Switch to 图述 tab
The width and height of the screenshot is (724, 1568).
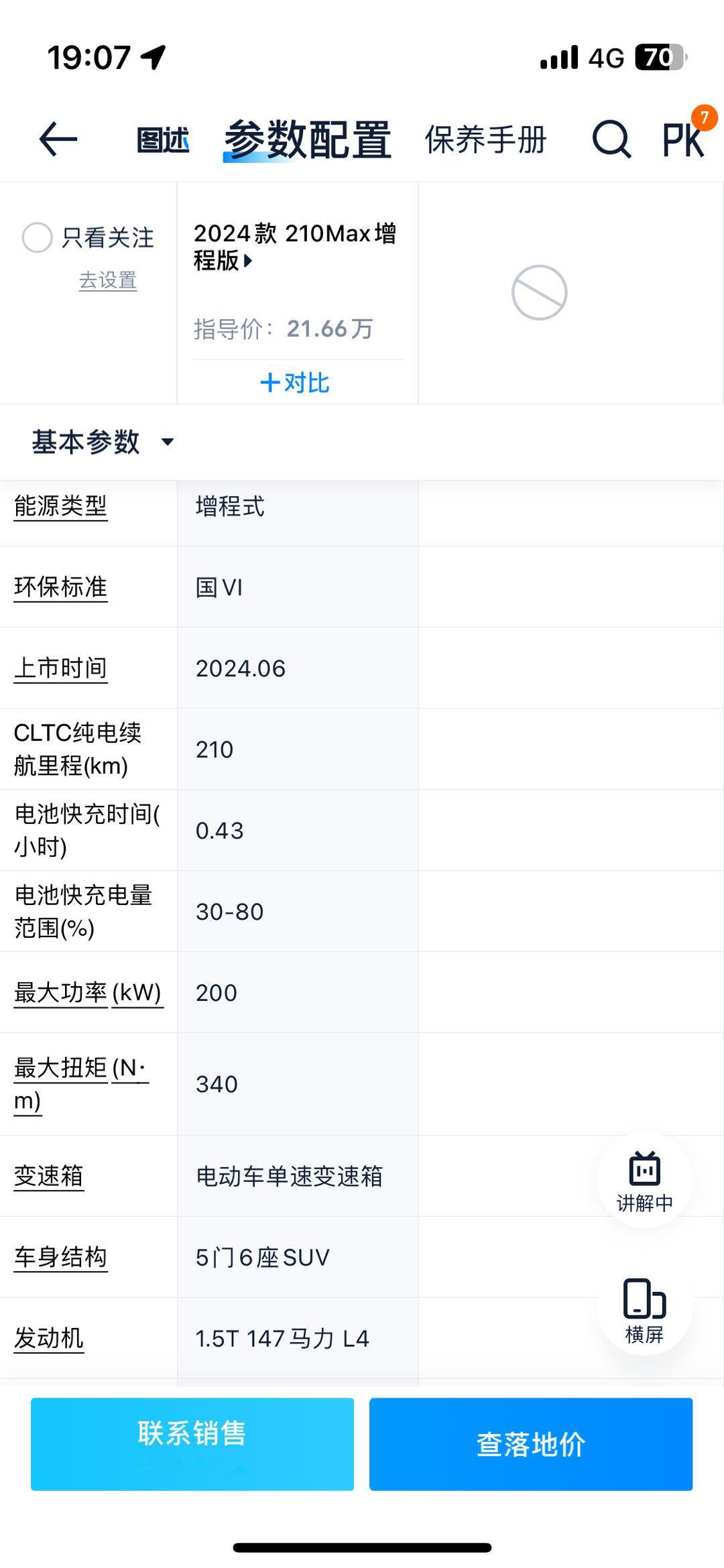[162, 140]
